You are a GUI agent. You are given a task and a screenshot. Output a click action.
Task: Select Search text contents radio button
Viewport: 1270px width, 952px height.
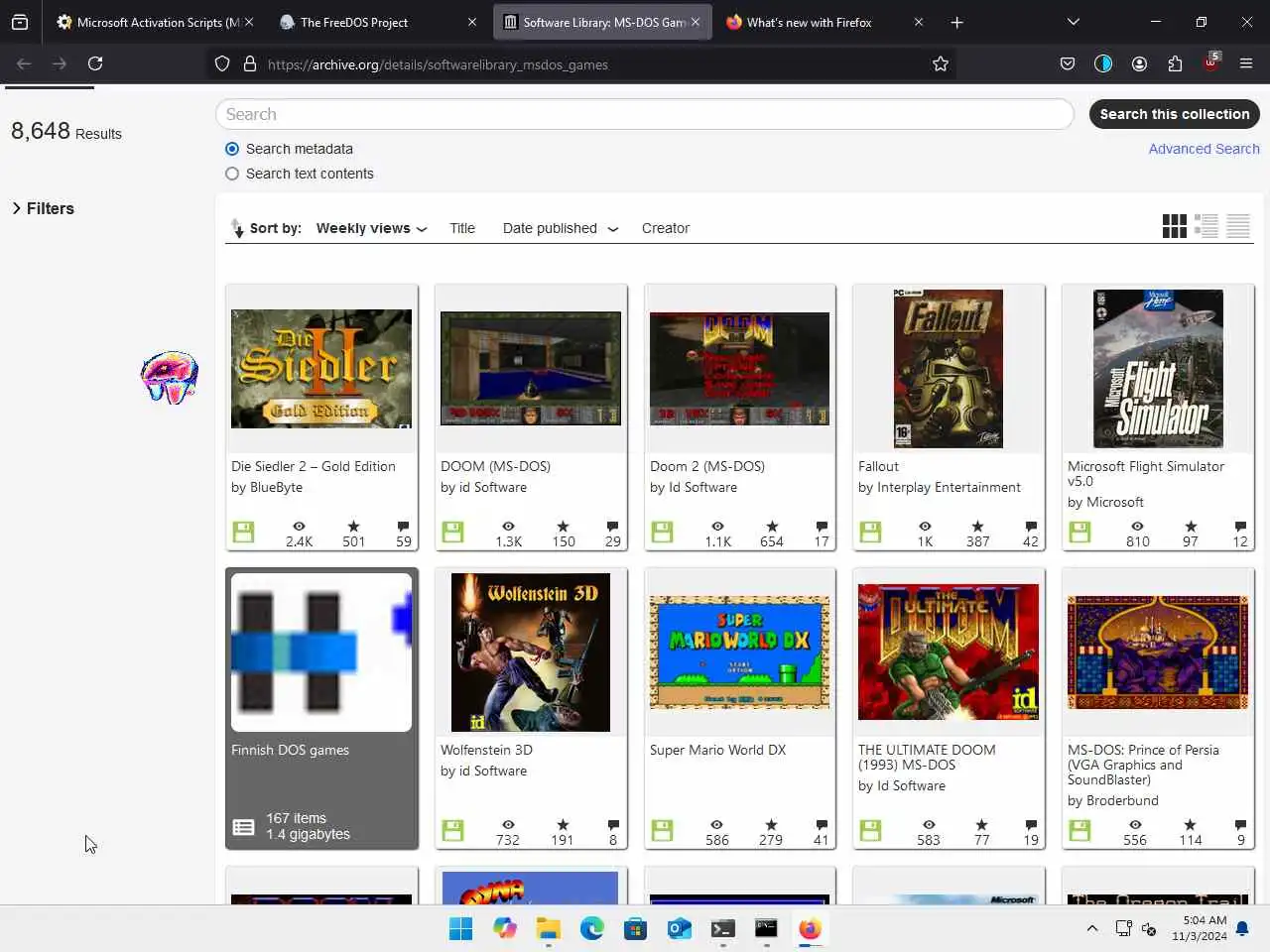coord(232,174)
